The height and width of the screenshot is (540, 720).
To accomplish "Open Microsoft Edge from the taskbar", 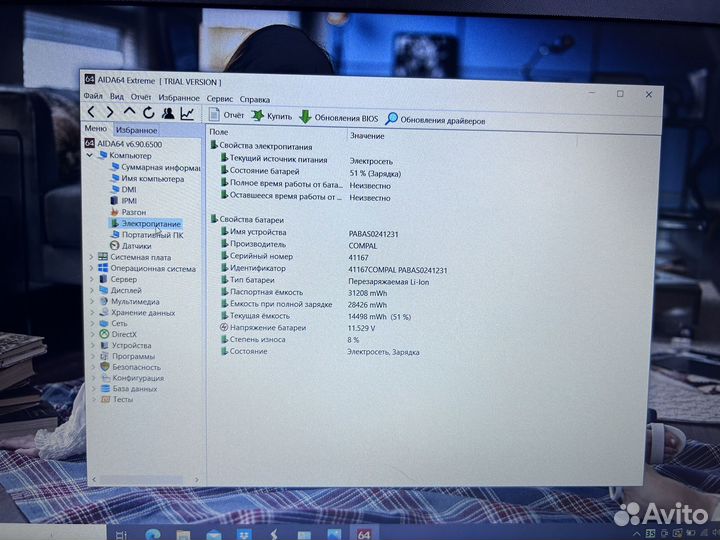I will [152, 534].
